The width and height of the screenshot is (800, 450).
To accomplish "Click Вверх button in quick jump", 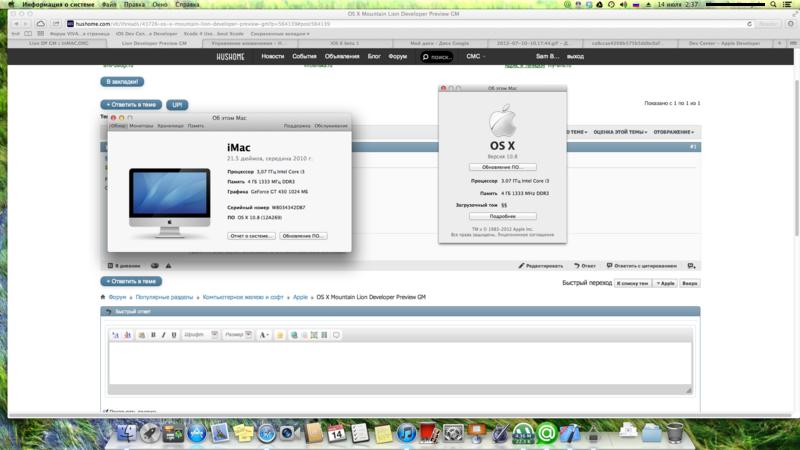I will pyautogui.click(x=689, y=283).
